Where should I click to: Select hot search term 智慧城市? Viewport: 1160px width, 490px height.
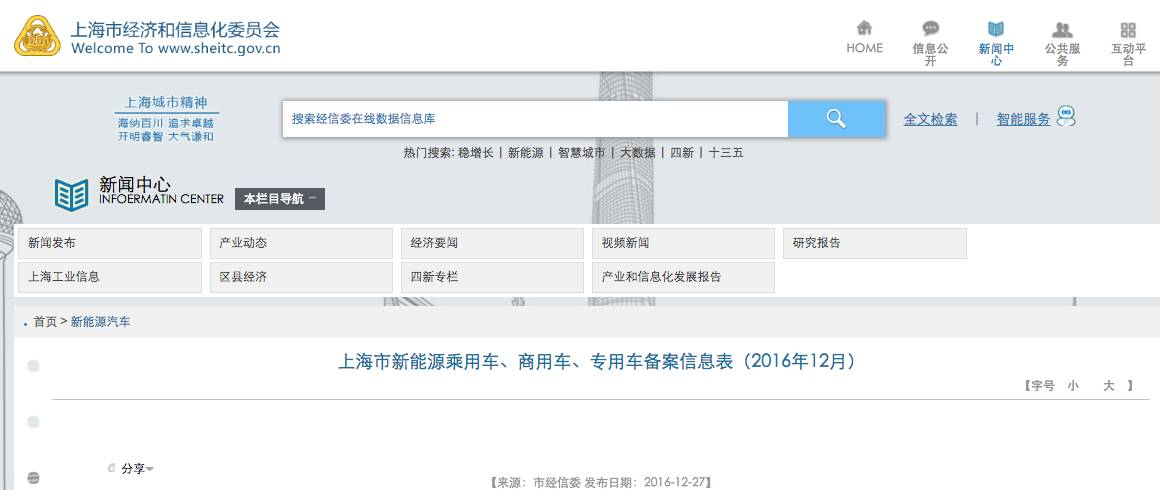581,152
